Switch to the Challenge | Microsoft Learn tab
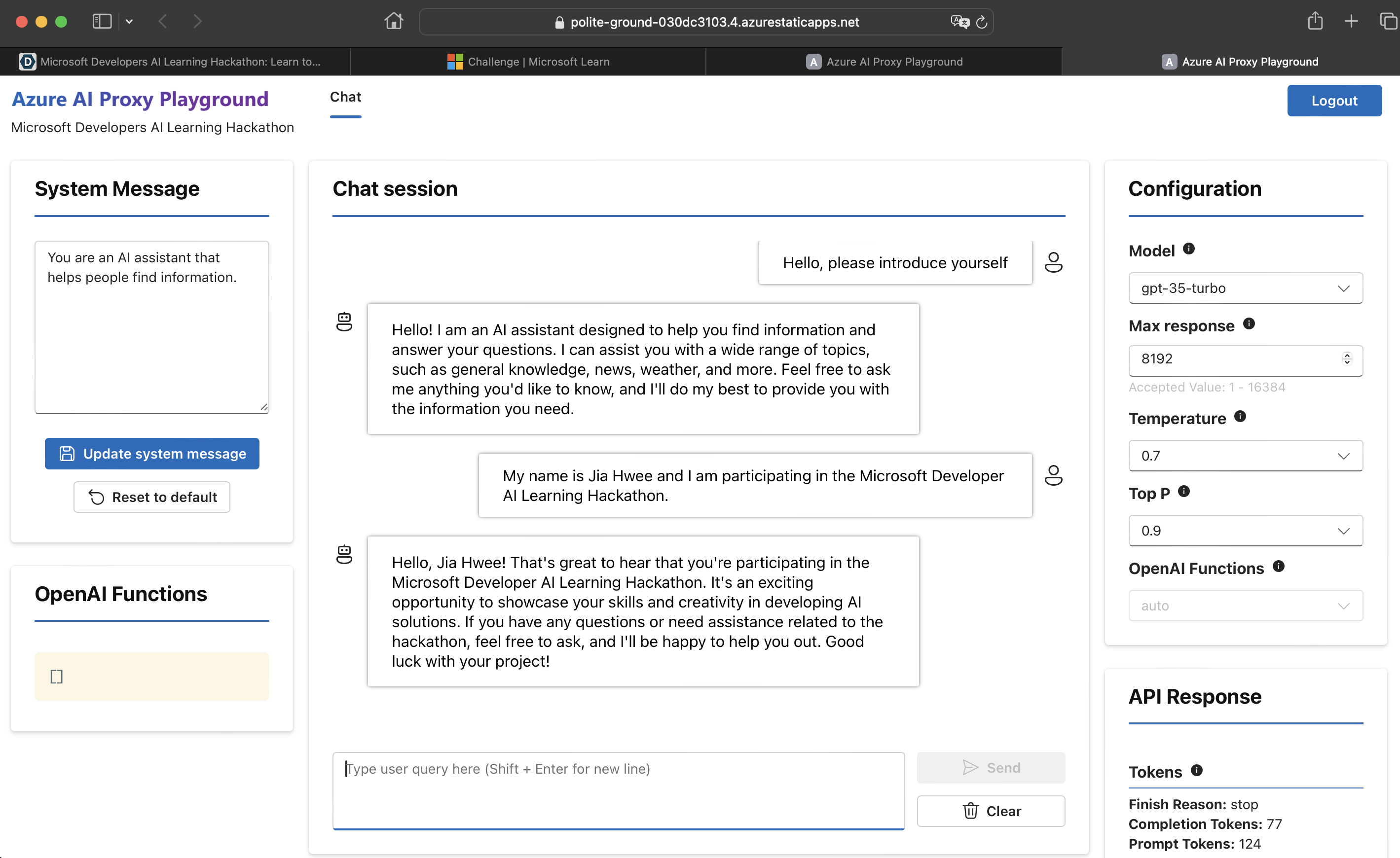This screenshot has height=858, width=1400. (x=528, y=61)
